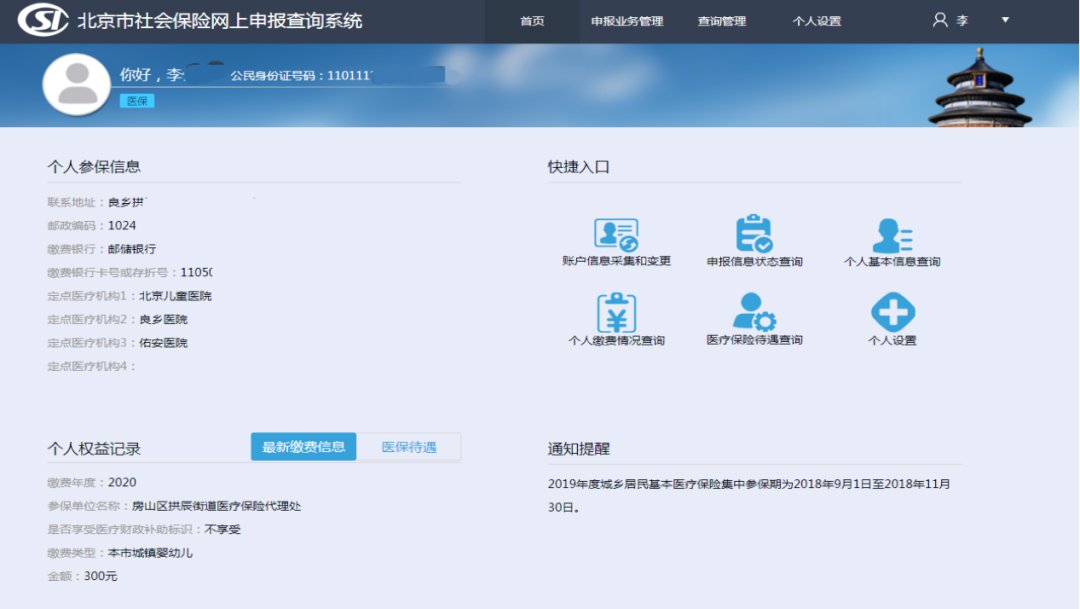The height and width of the screenshot is (609, 1080).
Task: Open the 申报业务管理 menu
Action: tap(627, 21)
